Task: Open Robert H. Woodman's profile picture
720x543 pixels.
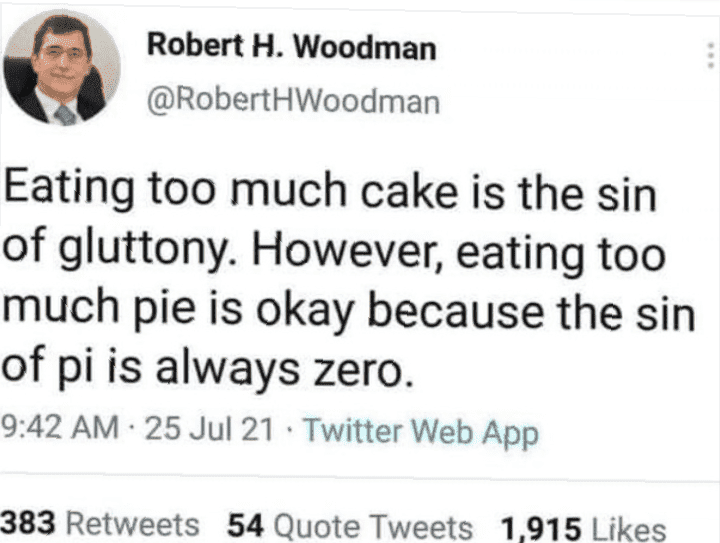Action: pyautogui.click(x=62, y=67)
